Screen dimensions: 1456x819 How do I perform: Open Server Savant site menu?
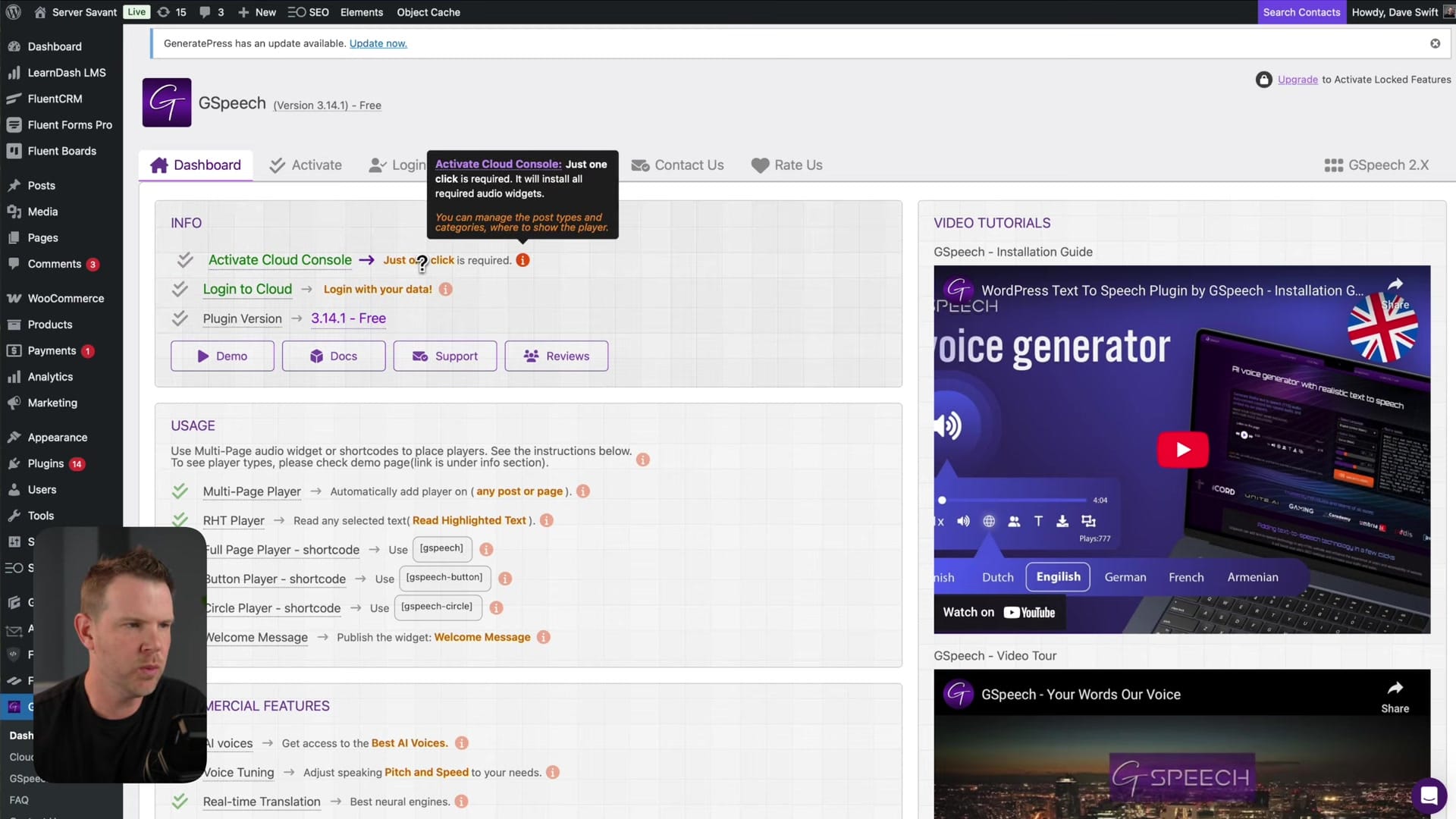click(x=76, y=12)
